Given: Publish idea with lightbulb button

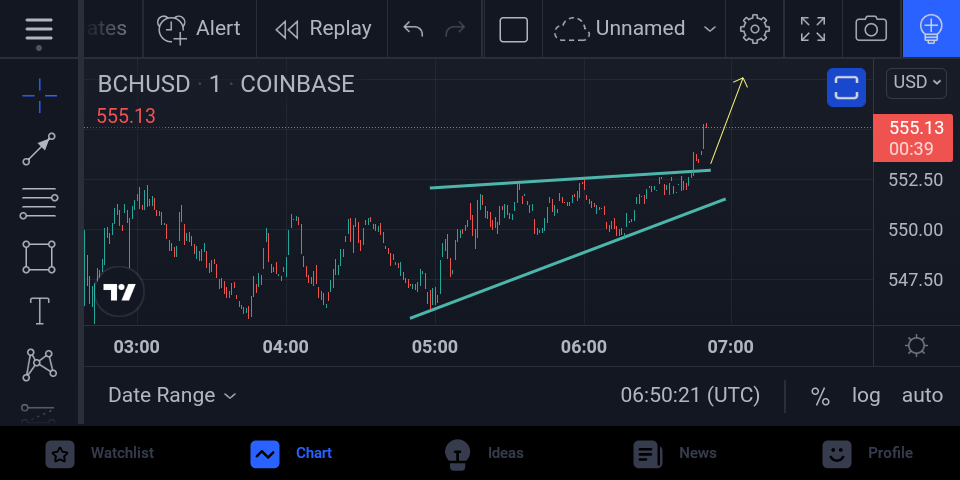Looking at the screenshot, I should point(931,29).
